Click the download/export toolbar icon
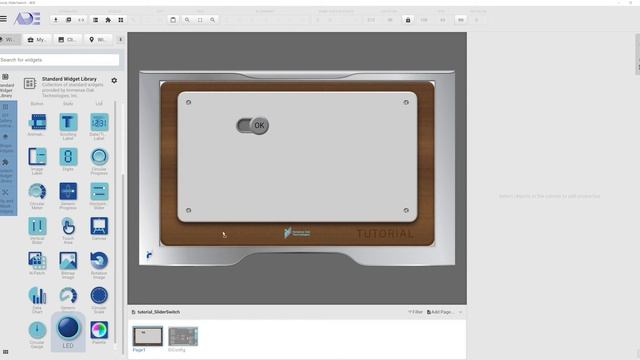Image resolution: width=640 pixels, height=360 pixels. pos(56,20)
